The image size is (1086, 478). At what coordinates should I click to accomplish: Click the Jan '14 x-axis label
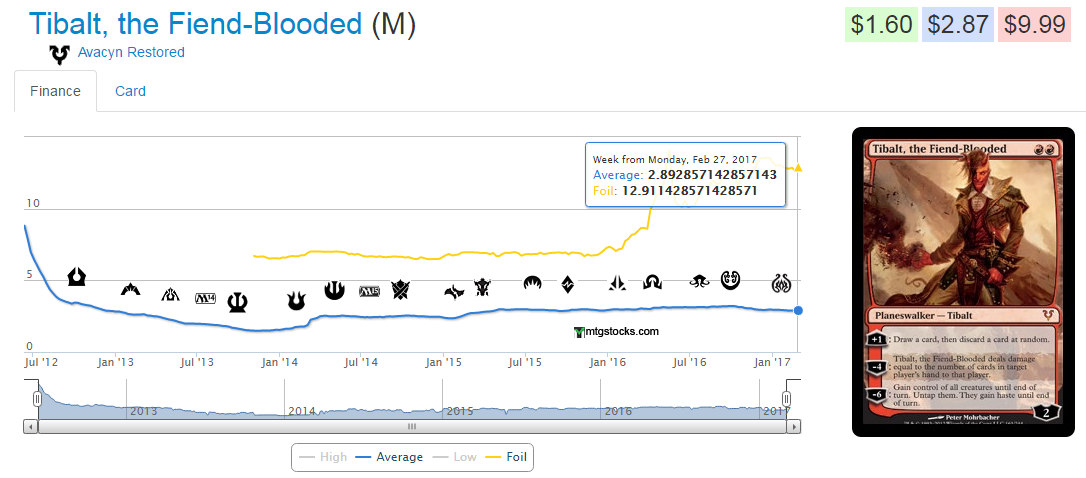(280, 362)
